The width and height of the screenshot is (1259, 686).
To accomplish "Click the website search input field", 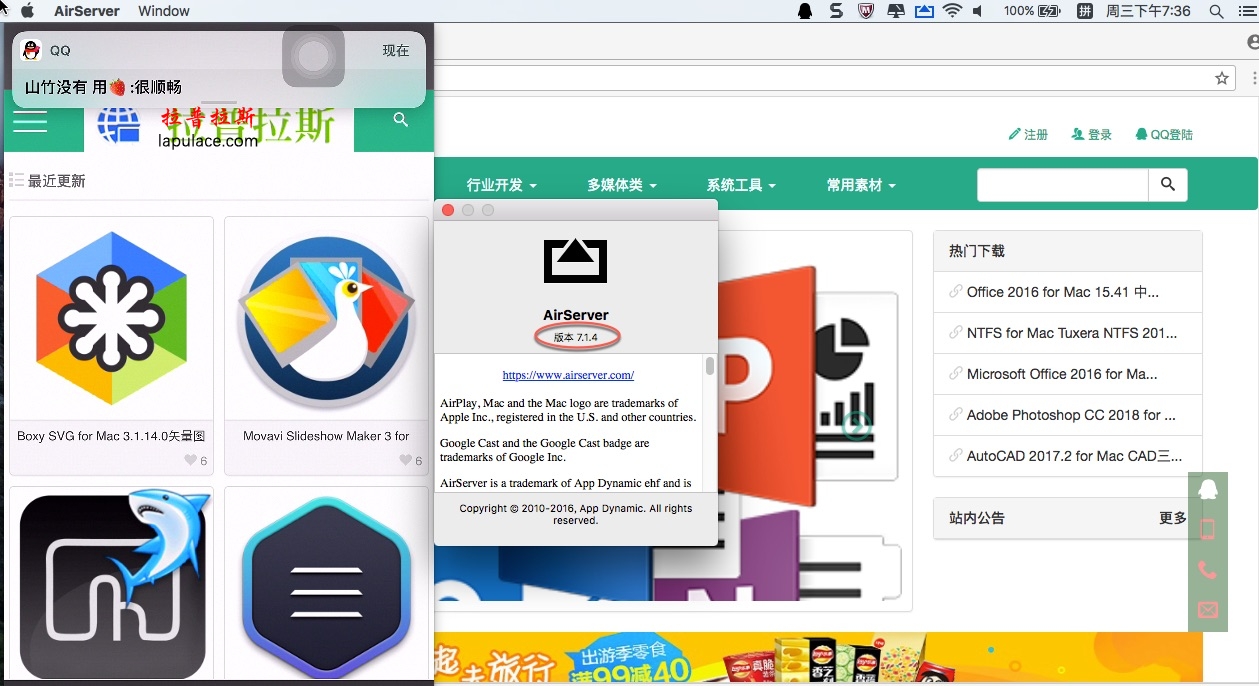I will click(x=1062, y=185).
